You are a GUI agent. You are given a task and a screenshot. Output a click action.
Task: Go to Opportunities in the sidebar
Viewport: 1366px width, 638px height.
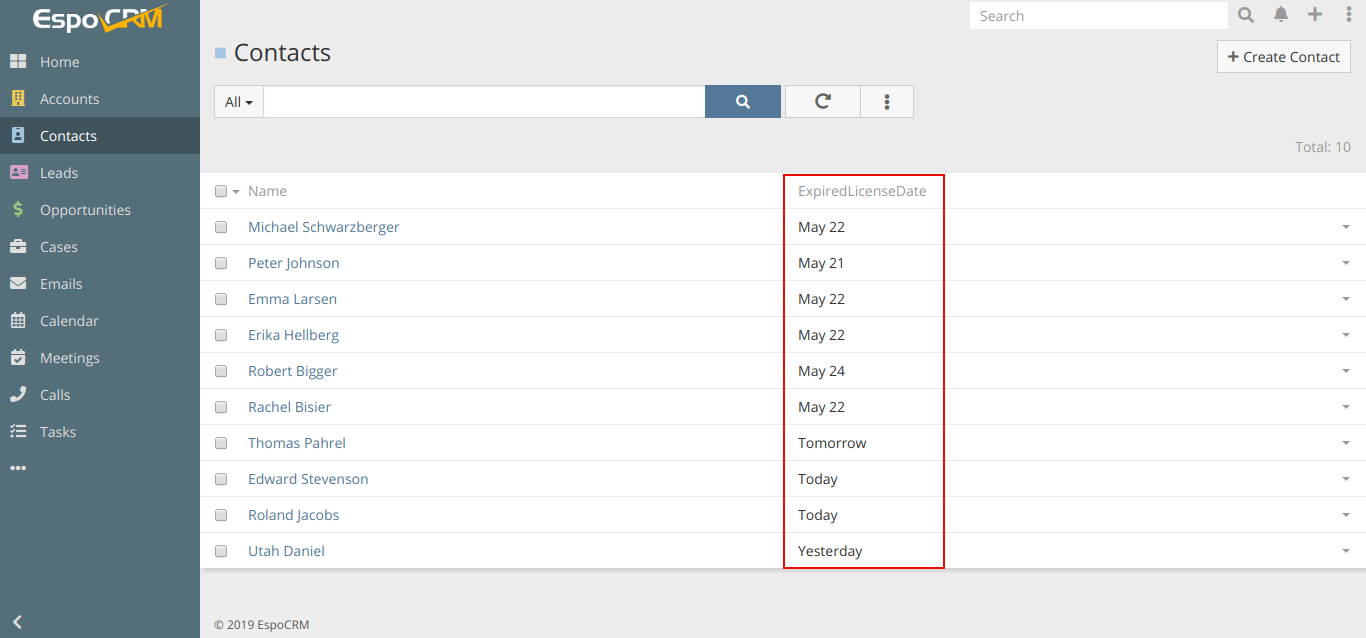[85, 210]
